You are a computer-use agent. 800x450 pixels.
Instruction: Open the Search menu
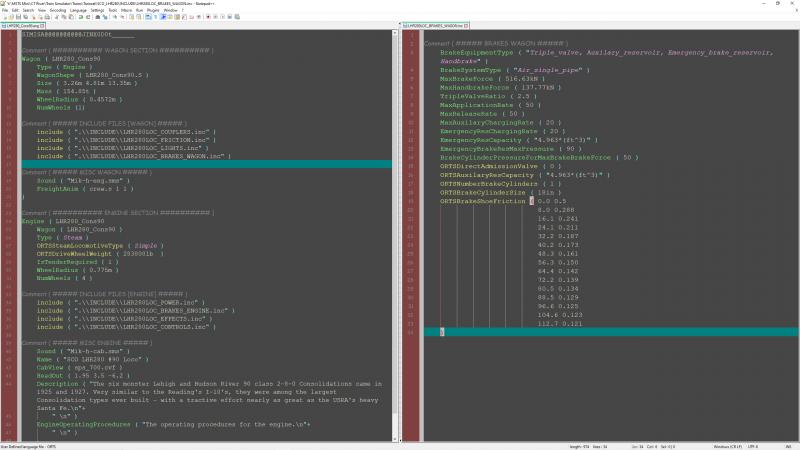coord(28,10)
